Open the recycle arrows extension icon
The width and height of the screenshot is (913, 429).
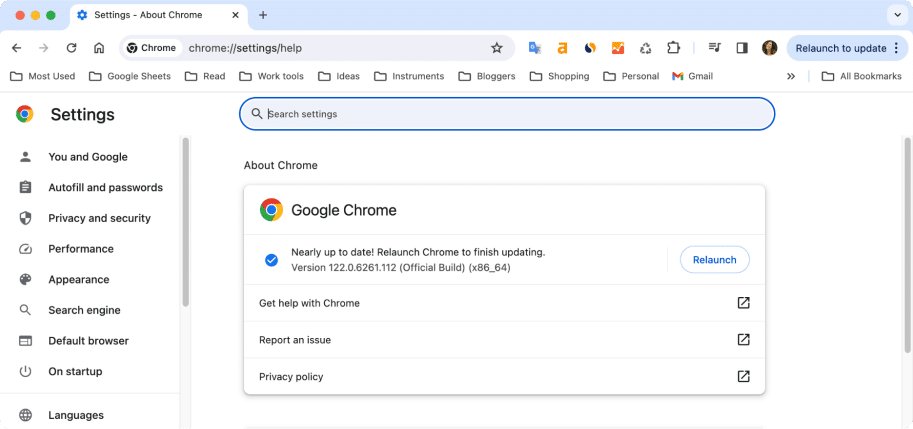(645, 48)
